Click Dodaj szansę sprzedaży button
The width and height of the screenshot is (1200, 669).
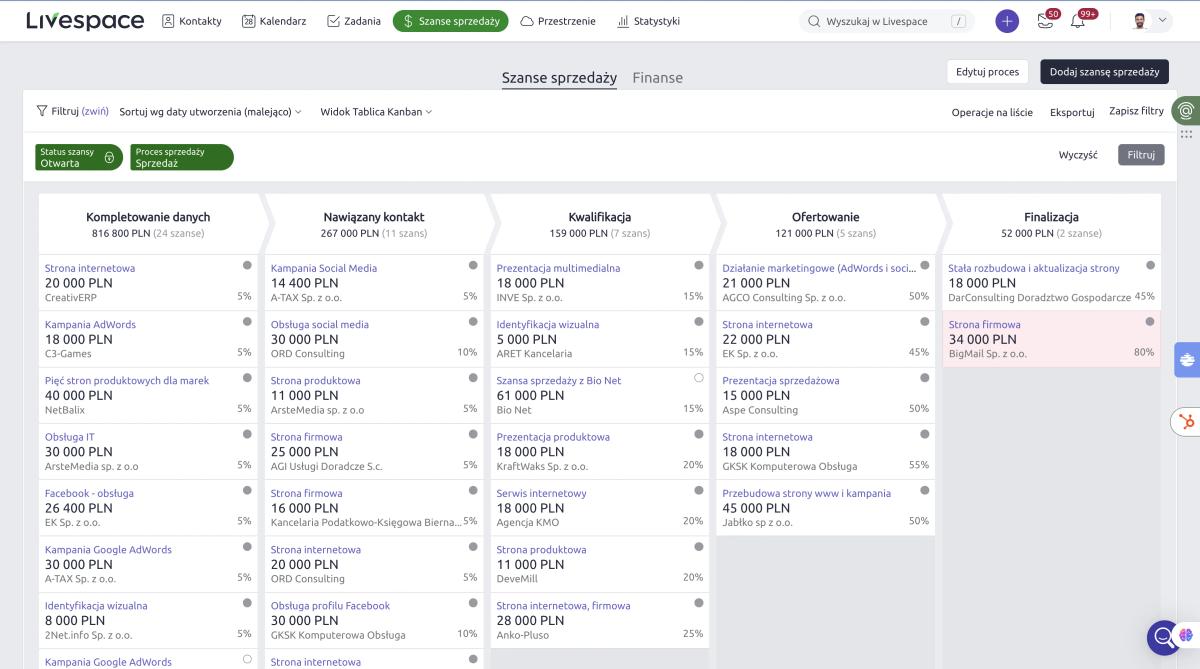point(1104,72)
